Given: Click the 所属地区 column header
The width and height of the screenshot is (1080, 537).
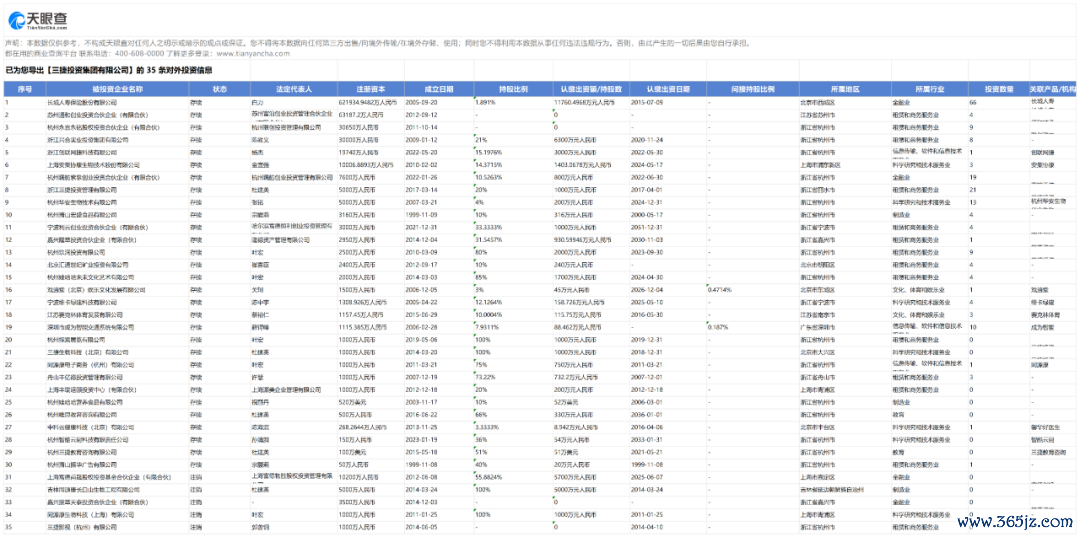Looking at the screenshot, I should pyautogui.click(x=845, y=90).
